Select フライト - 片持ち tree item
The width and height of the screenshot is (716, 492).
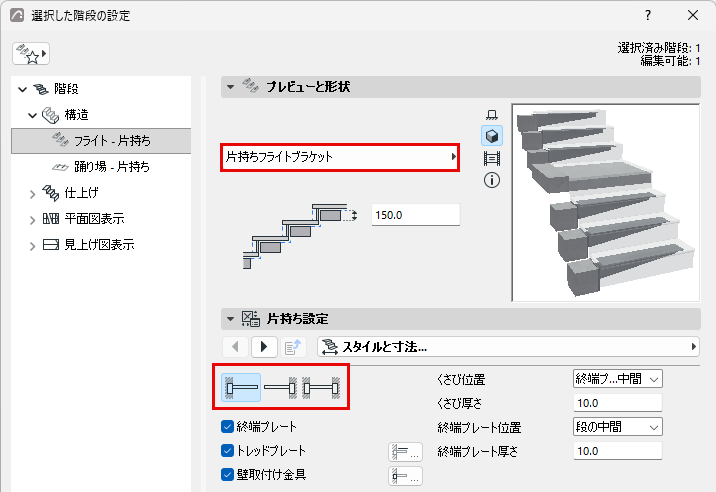coord(101,141)
